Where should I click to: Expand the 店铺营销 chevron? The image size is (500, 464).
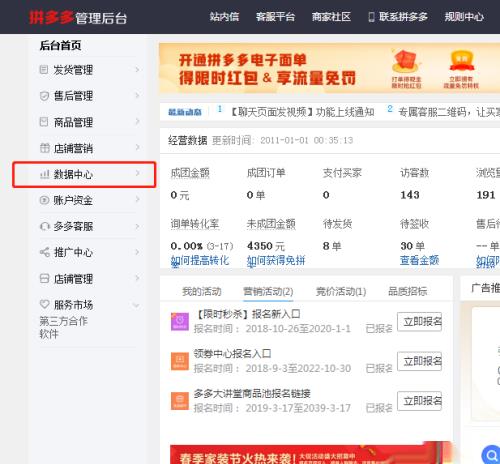pyautogui.click(x=137, y=147)
